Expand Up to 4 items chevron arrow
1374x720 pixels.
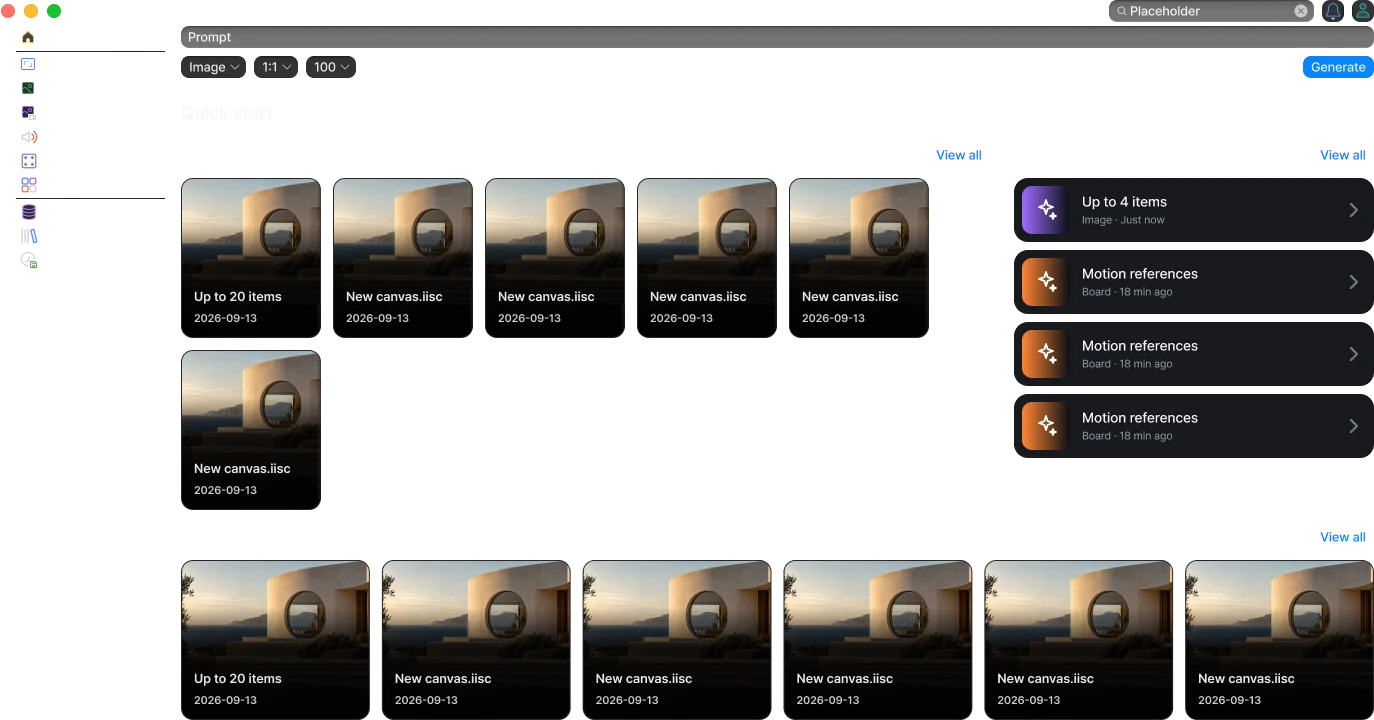tap(1354, 210)
